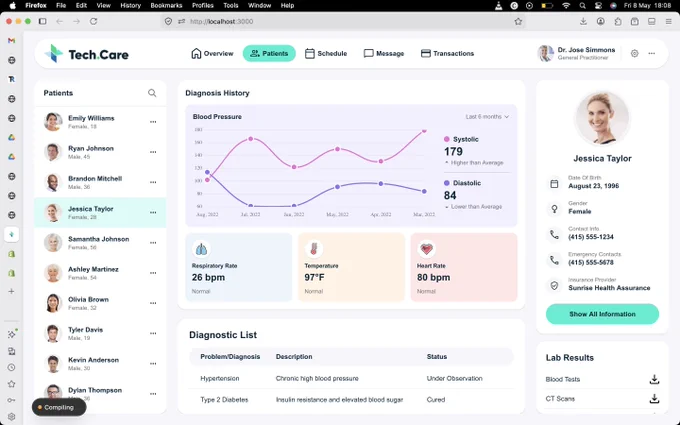Screen dimensions: 680x425
Task: Add a new sidebar item with plus icon
Action: click(12, 291)
